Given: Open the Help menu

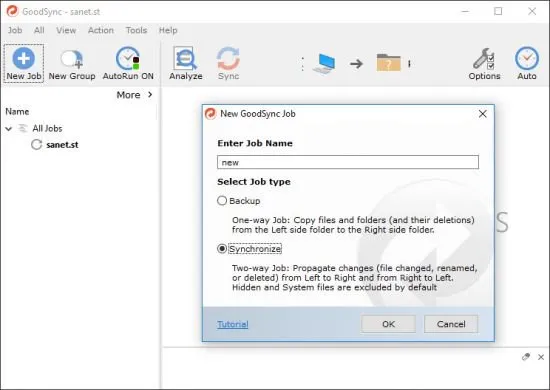Looking at the screenshot, I should [x=168, y=30].
